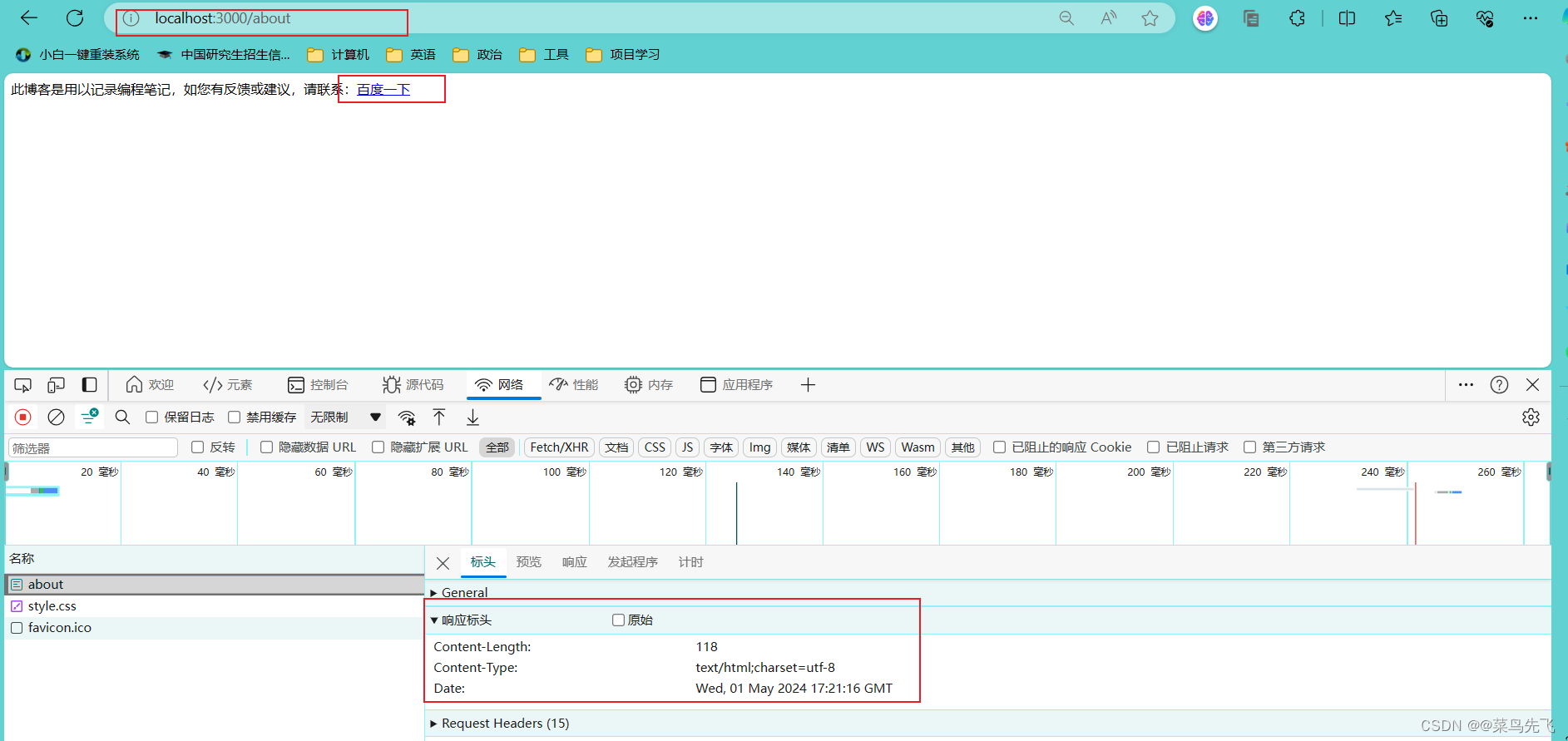Open the 计算机 bookmarks folder
This screenshot has width=1568, height=741.
[x=339, y=55]
